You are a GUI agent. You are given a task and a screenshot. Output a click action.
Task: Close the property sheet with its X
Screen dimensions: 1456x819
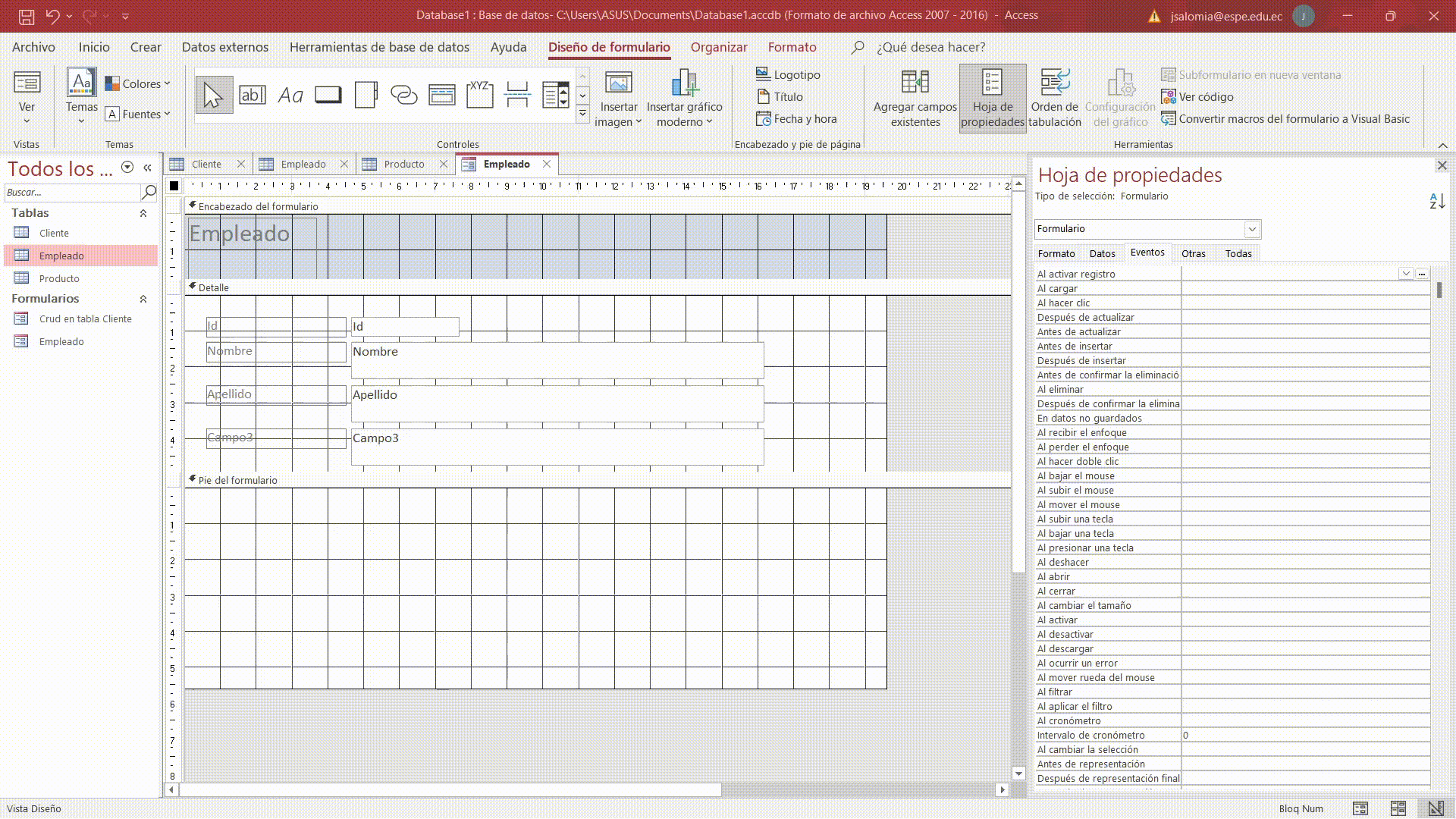point(1442,165)
